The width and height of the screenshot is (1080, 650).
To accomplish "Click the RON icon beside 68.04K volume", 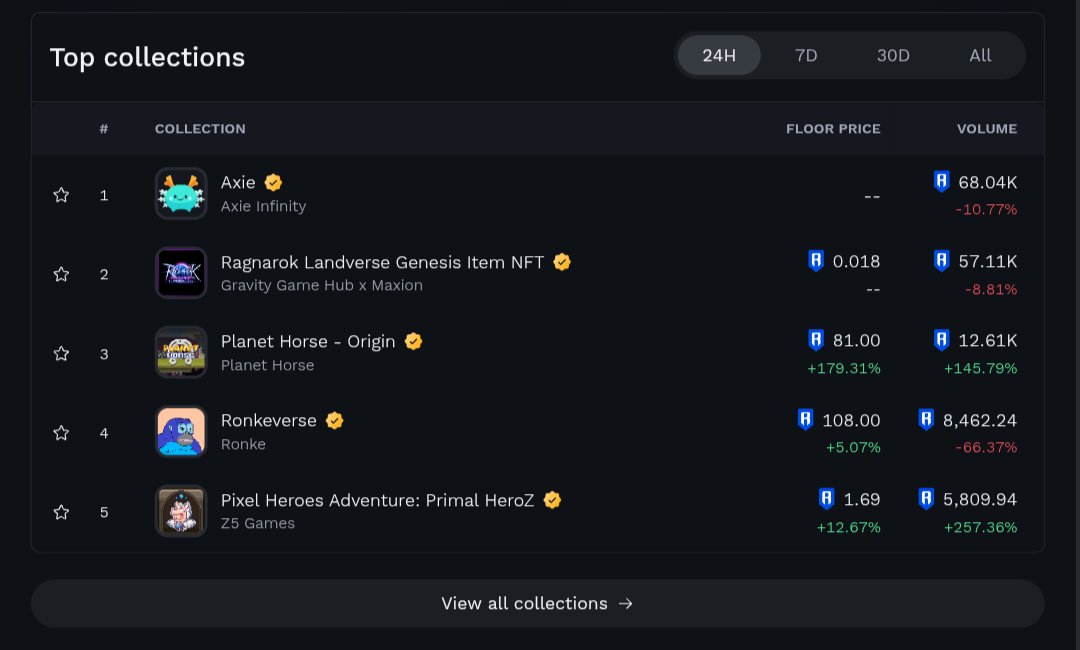I will [942, 181].
